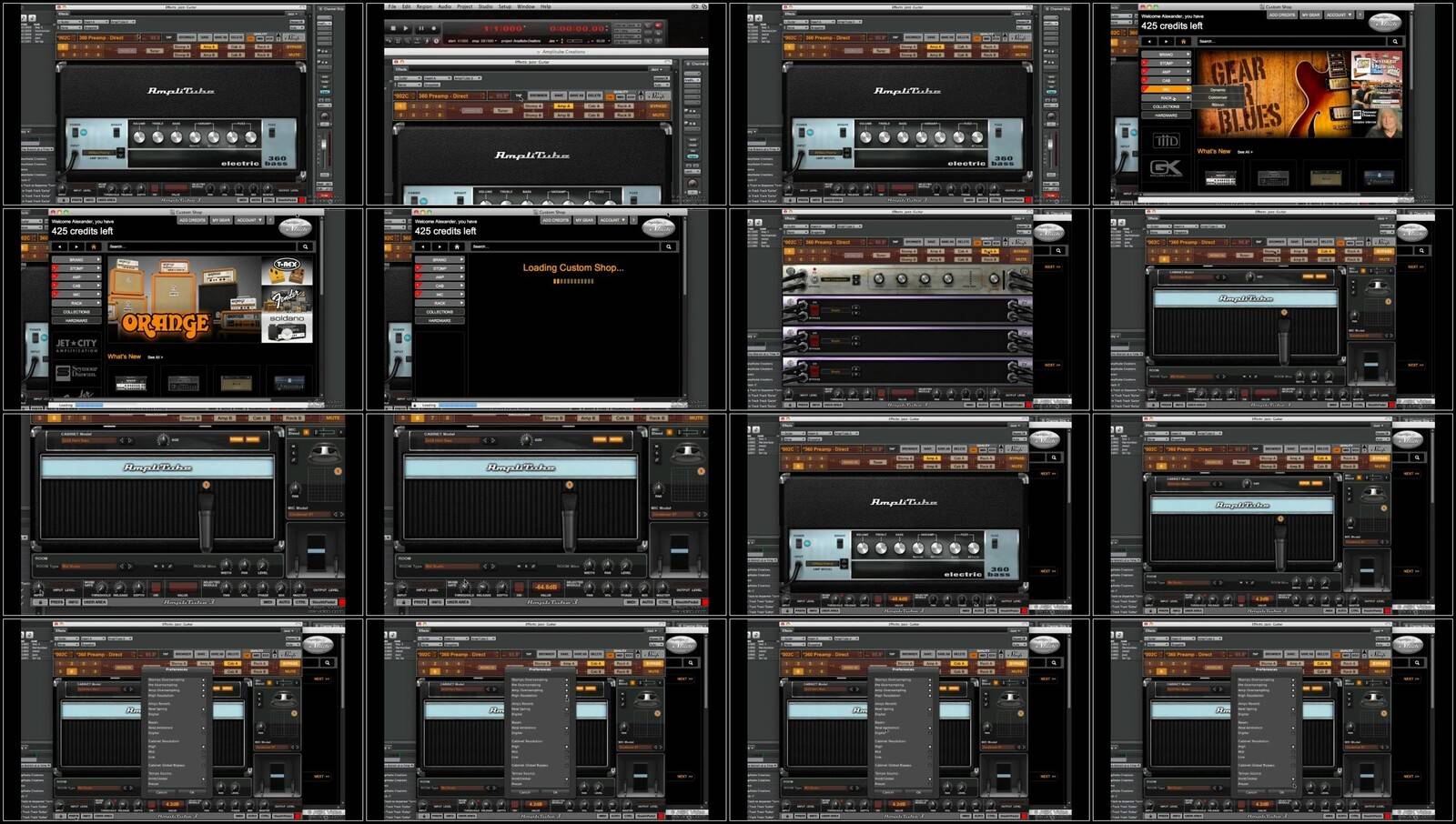
Task: Expand the CAB category in the Orange frame
Action: click(76, 286)
